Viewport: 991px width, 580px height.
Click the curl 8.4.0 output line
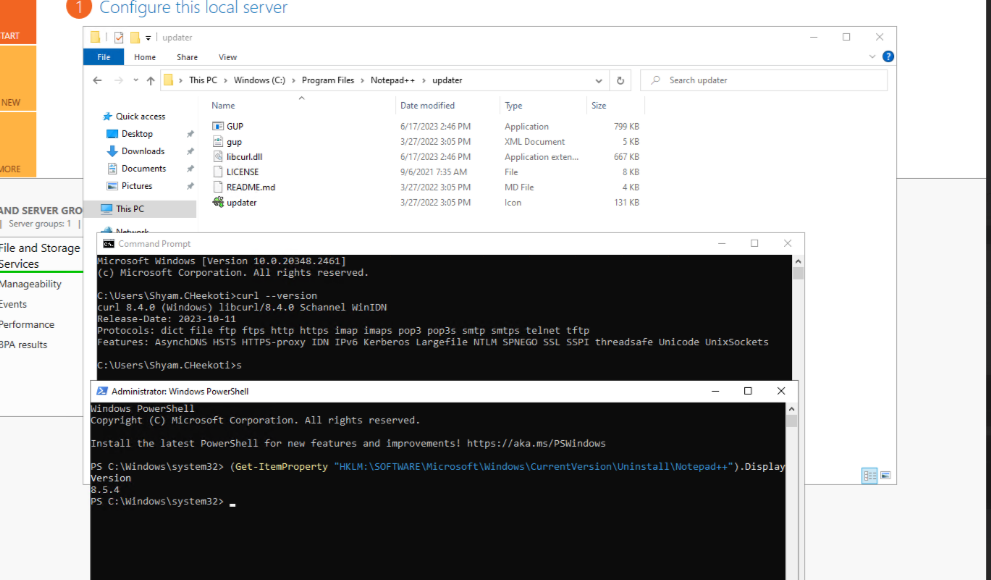coord(242,307)
